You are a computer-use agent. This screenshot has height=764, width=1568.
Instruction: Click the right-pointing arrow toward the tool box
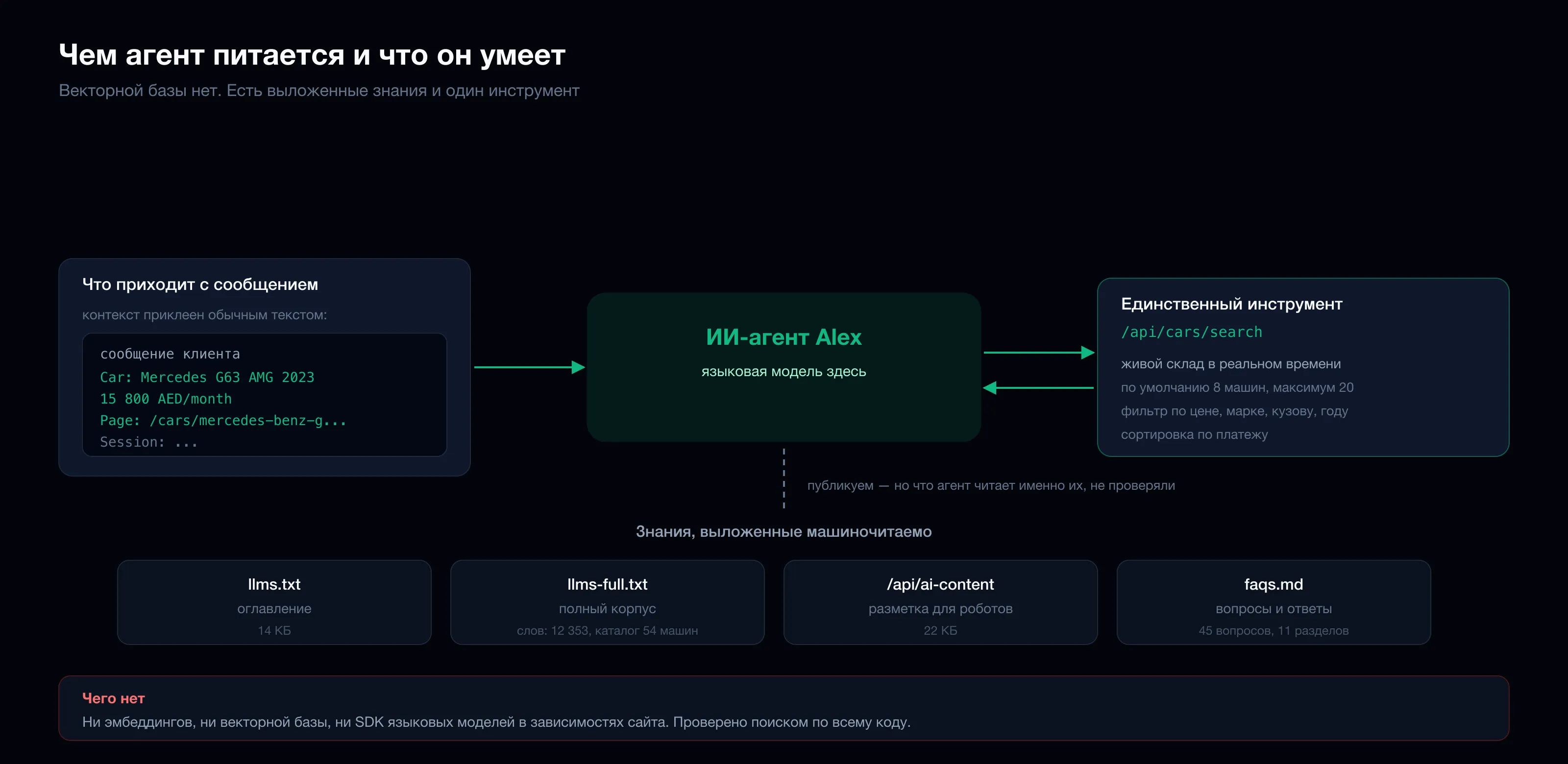tap(1038, 352)
